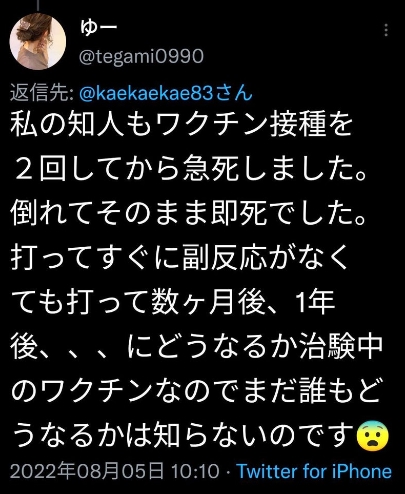Open the three-dot more options menu
This screenshot has height=494, width=405.
386,30
